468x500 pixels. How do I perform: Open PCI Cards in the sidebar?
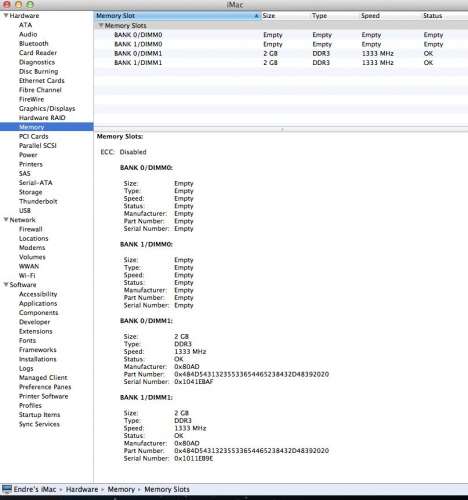coord(34,136)
